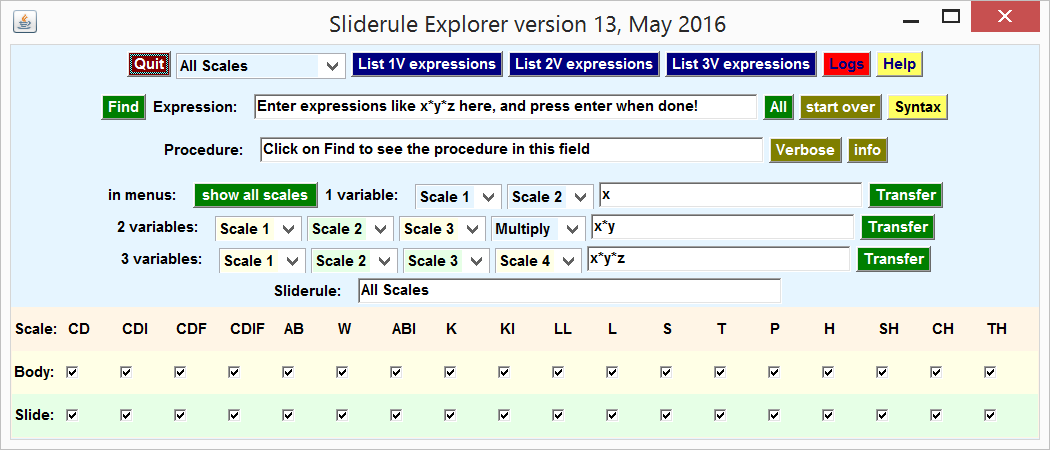Click the green Find button
1050x450 pixels.
tap(123, 107)
